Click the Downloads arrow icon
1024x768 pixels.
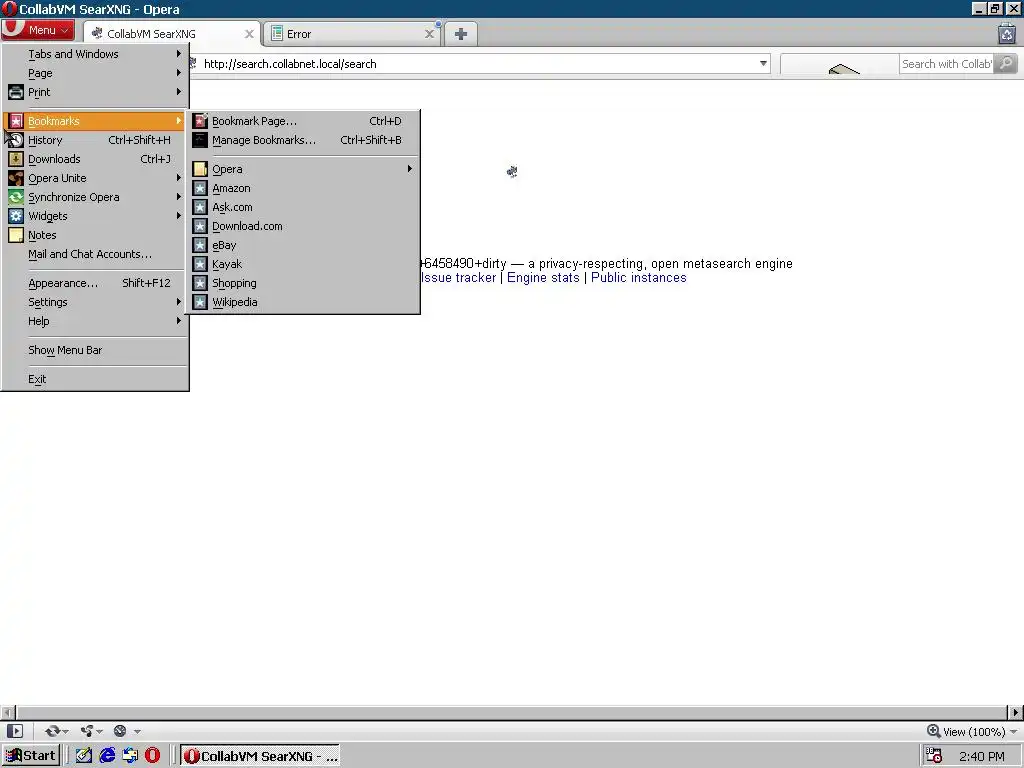coord(16,159)
